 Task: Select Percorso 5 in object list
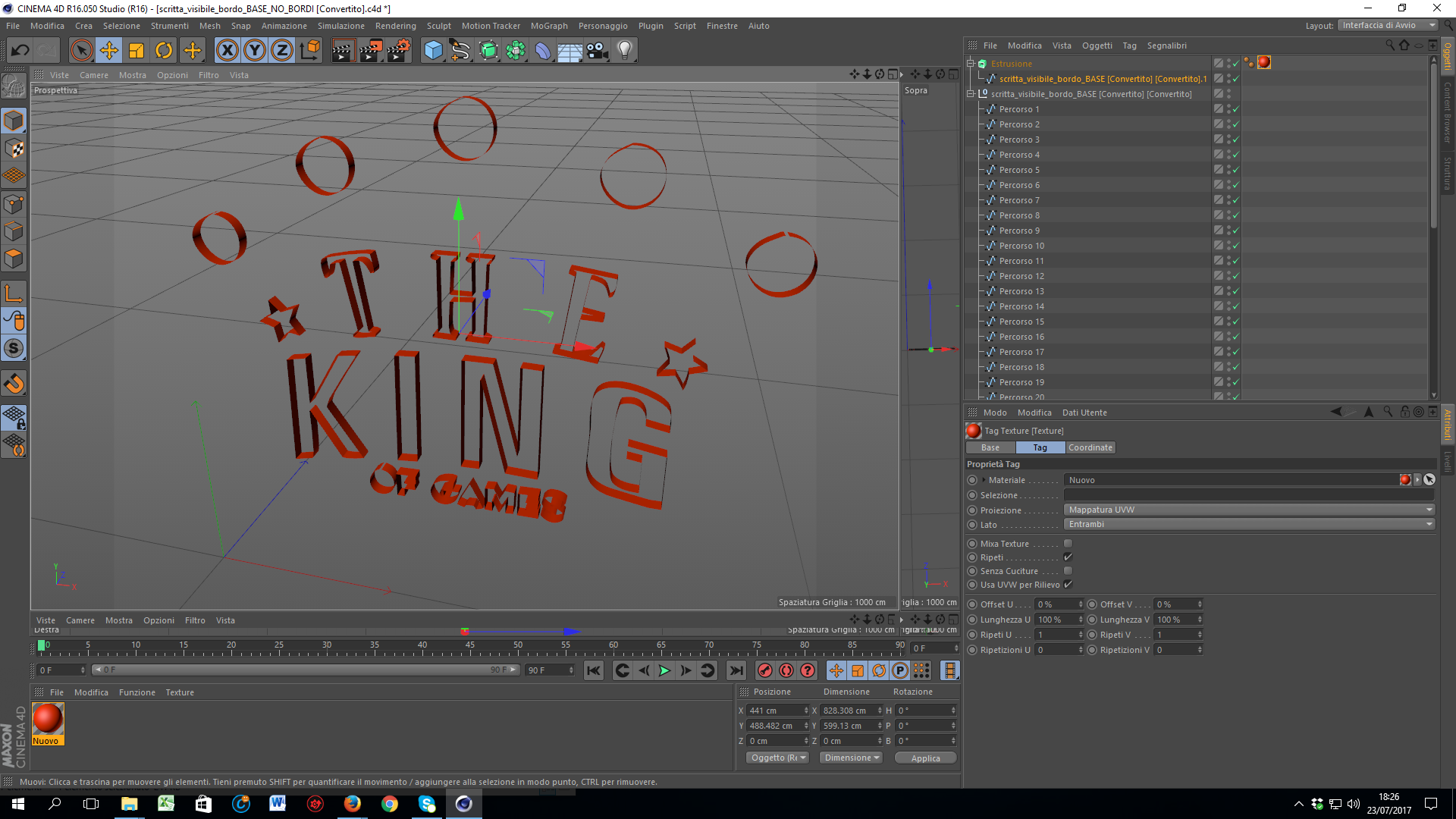coord(1019,170)
